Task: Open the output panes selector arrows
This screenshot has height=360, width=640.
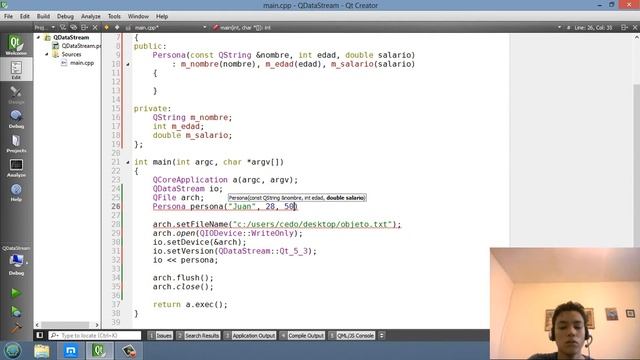Action: 382,336
